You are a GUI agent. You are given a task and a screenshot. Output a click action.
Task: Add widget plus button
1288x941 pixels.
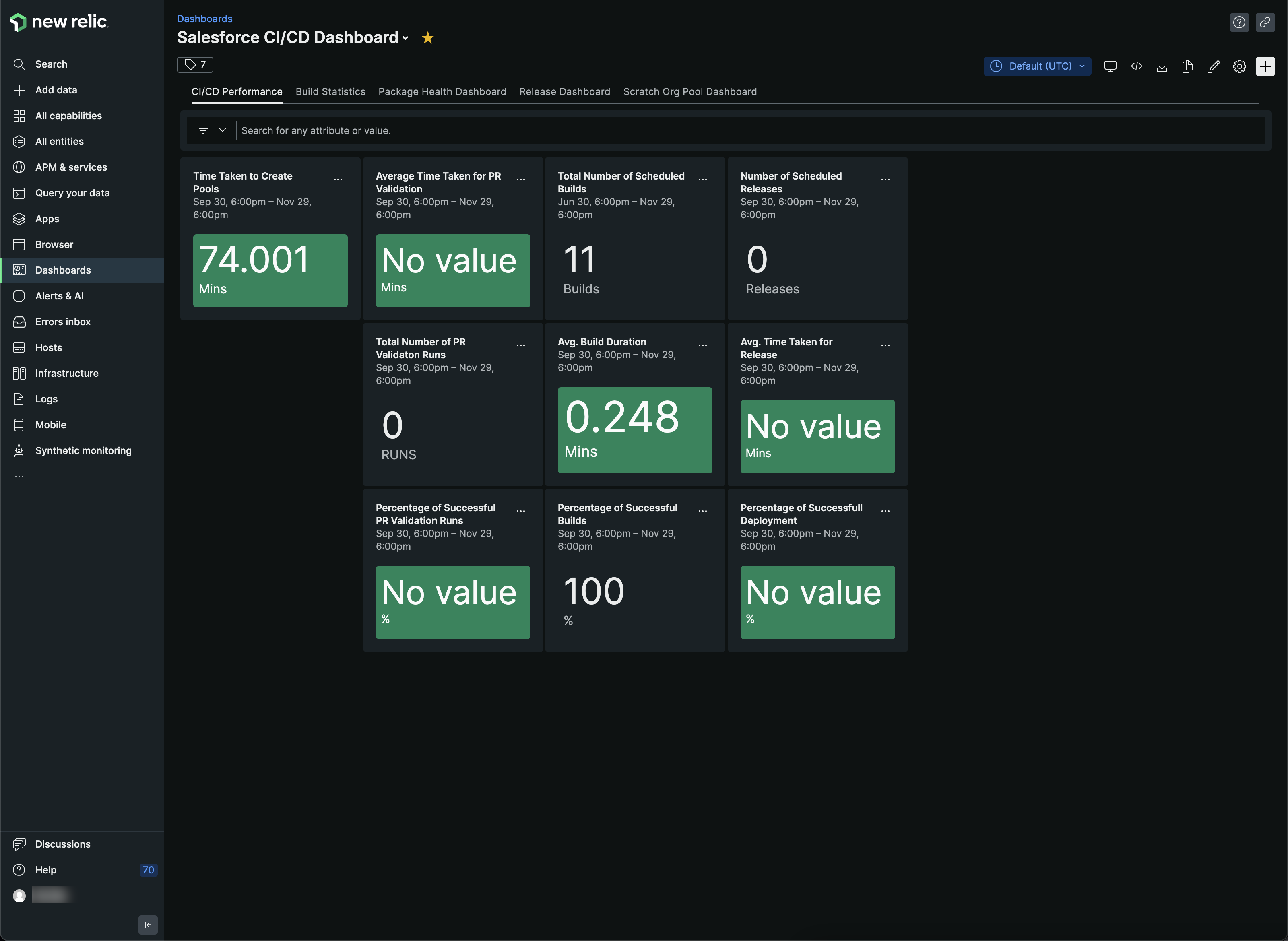1265,66
